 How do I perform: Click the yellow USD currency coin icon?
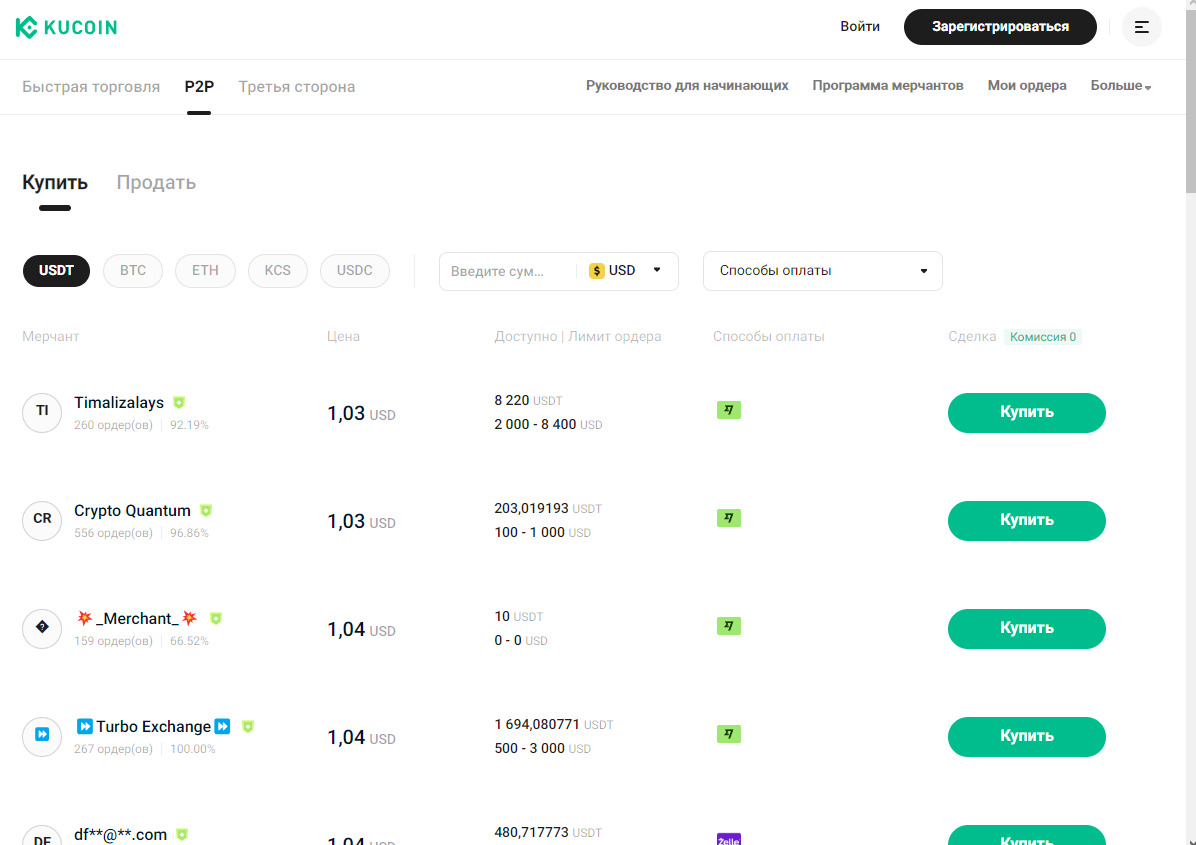(x=597, y=271)
